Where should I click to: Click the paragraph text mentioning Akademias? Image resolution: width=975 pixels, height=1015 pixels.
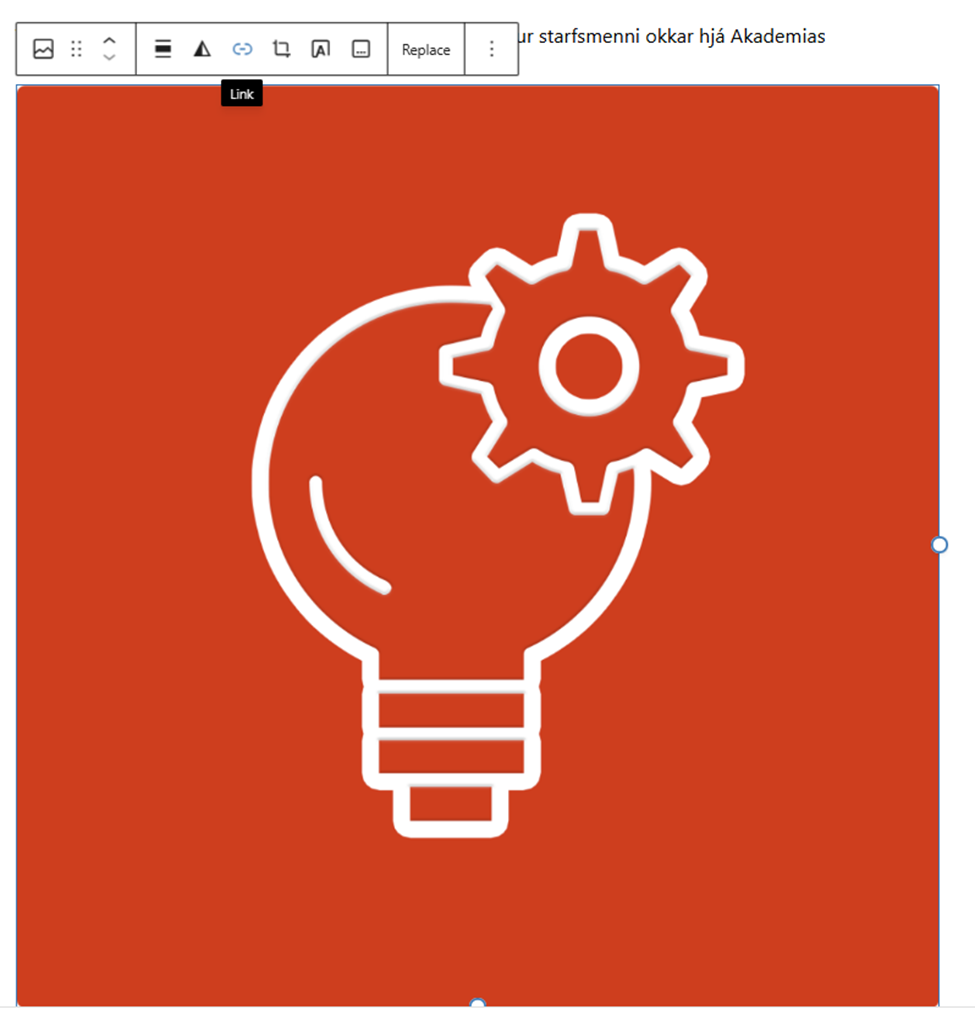click(x=670, y=37)
